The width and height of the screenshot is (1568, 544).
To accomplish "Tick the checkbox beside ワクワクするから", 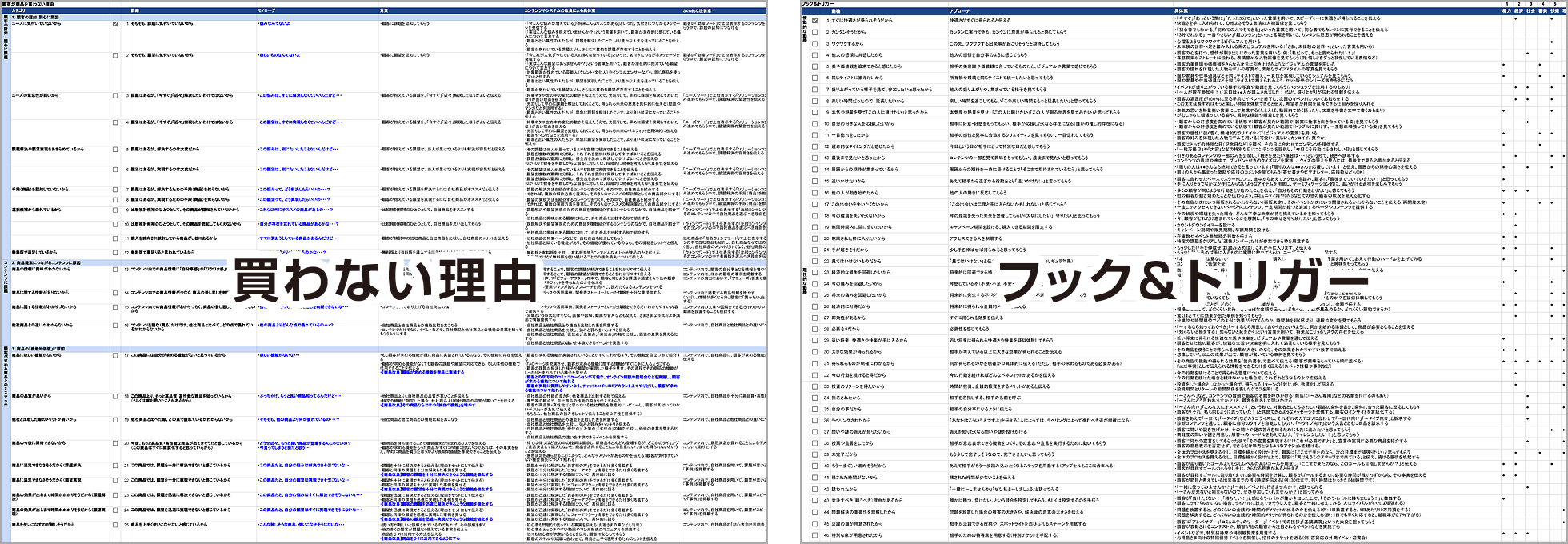I will [814, 44].
